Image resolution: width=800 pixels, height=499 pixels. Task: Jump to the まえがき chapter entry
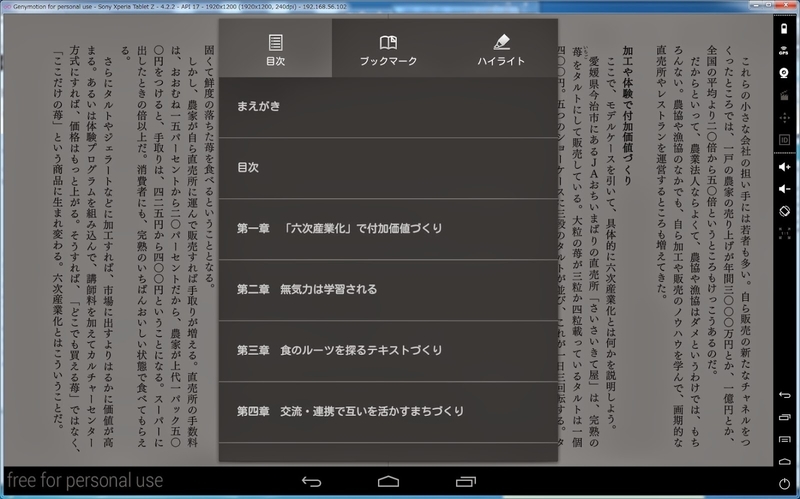pyautogui.click(x=388, y=107)
